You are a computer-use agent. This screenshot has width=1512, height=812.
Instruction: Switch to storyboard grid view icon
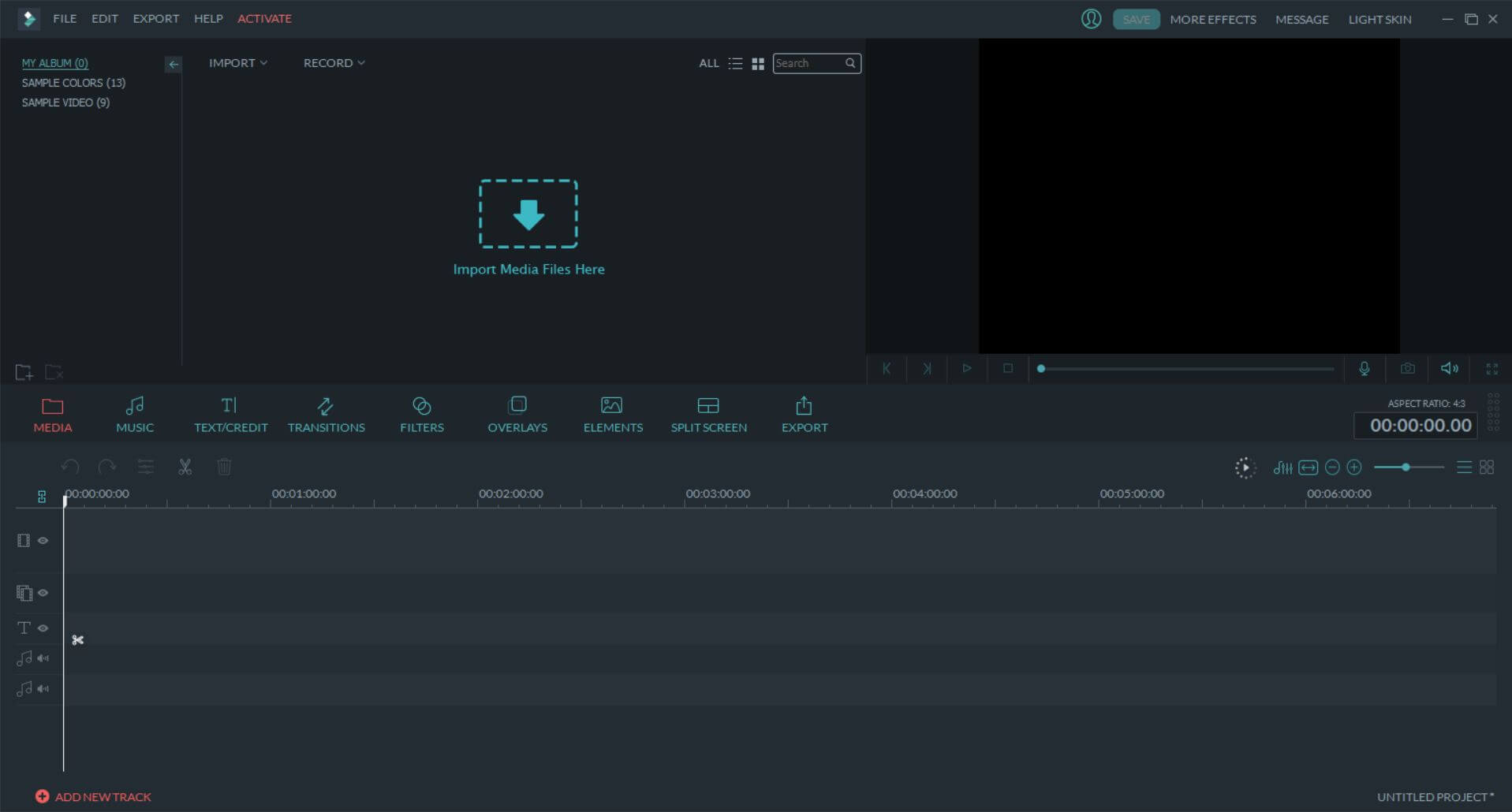[1487, 467]
